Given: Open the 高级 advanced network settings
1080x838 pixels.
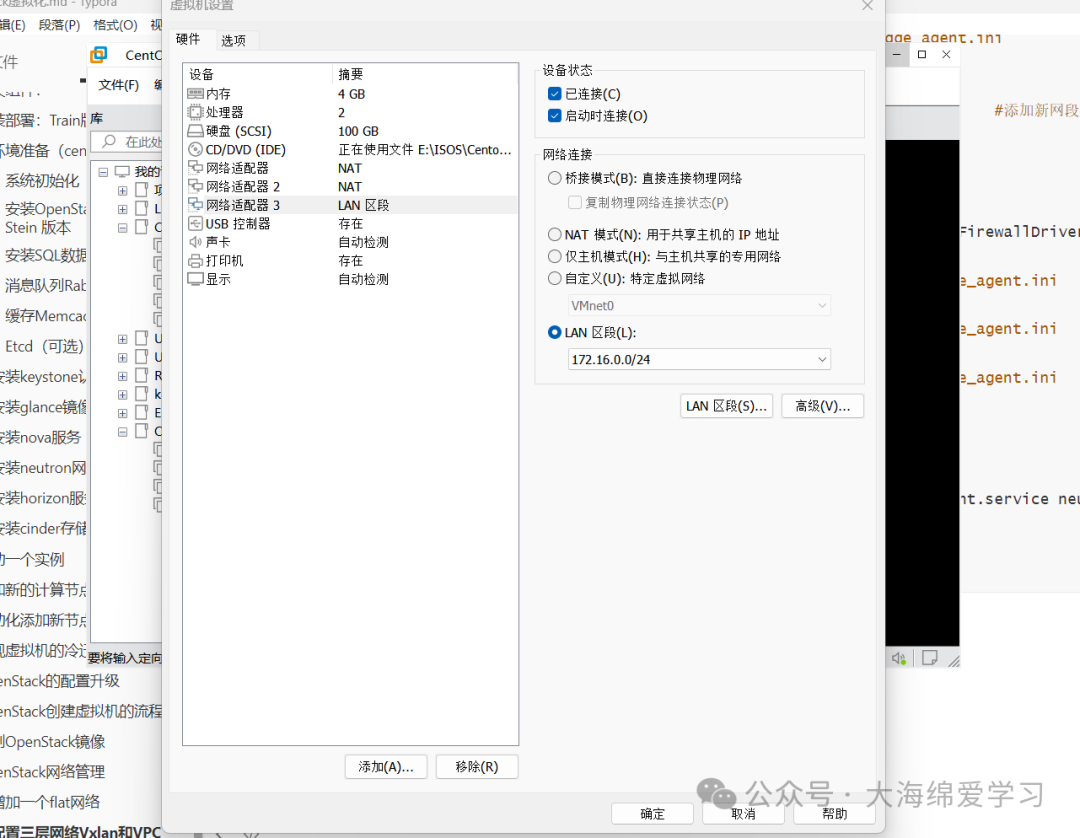Looking at the screenshot, I should click(x=822, y=405).
